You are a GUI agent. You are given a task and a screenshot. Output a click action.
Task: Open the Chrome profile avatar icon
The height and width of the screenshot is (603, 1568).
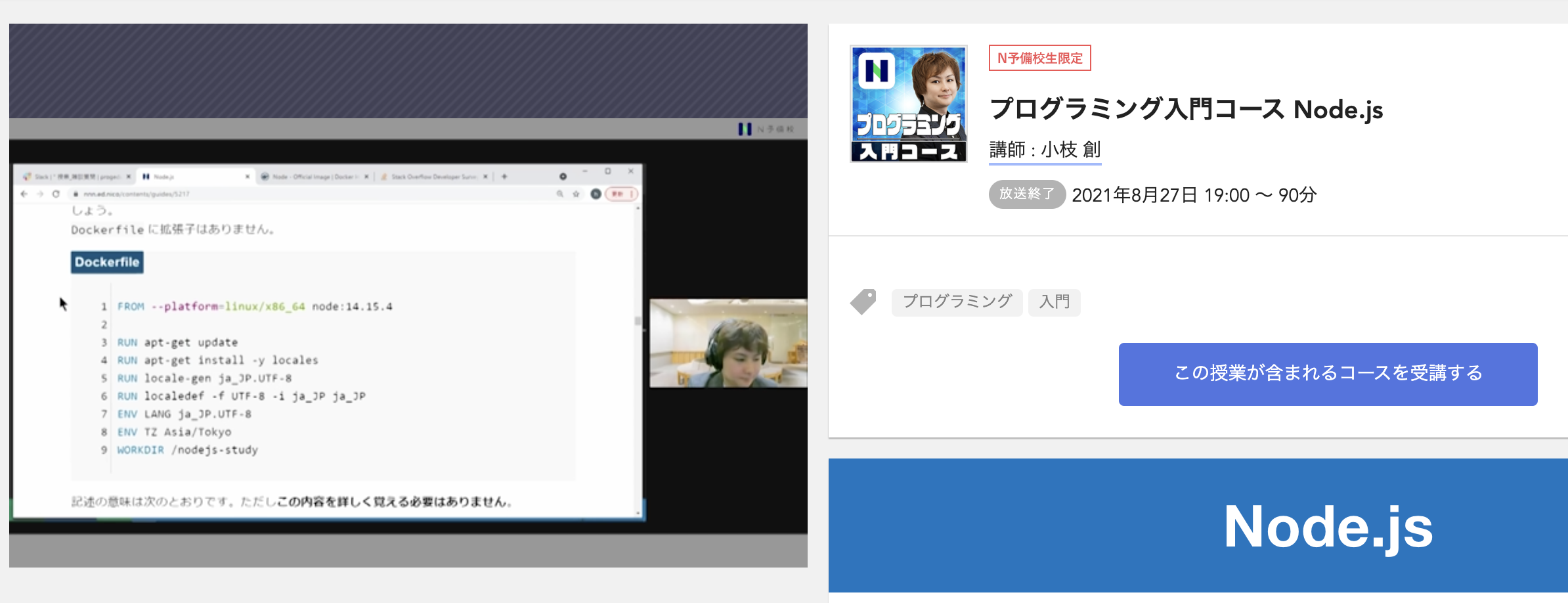tap(595, 194)
